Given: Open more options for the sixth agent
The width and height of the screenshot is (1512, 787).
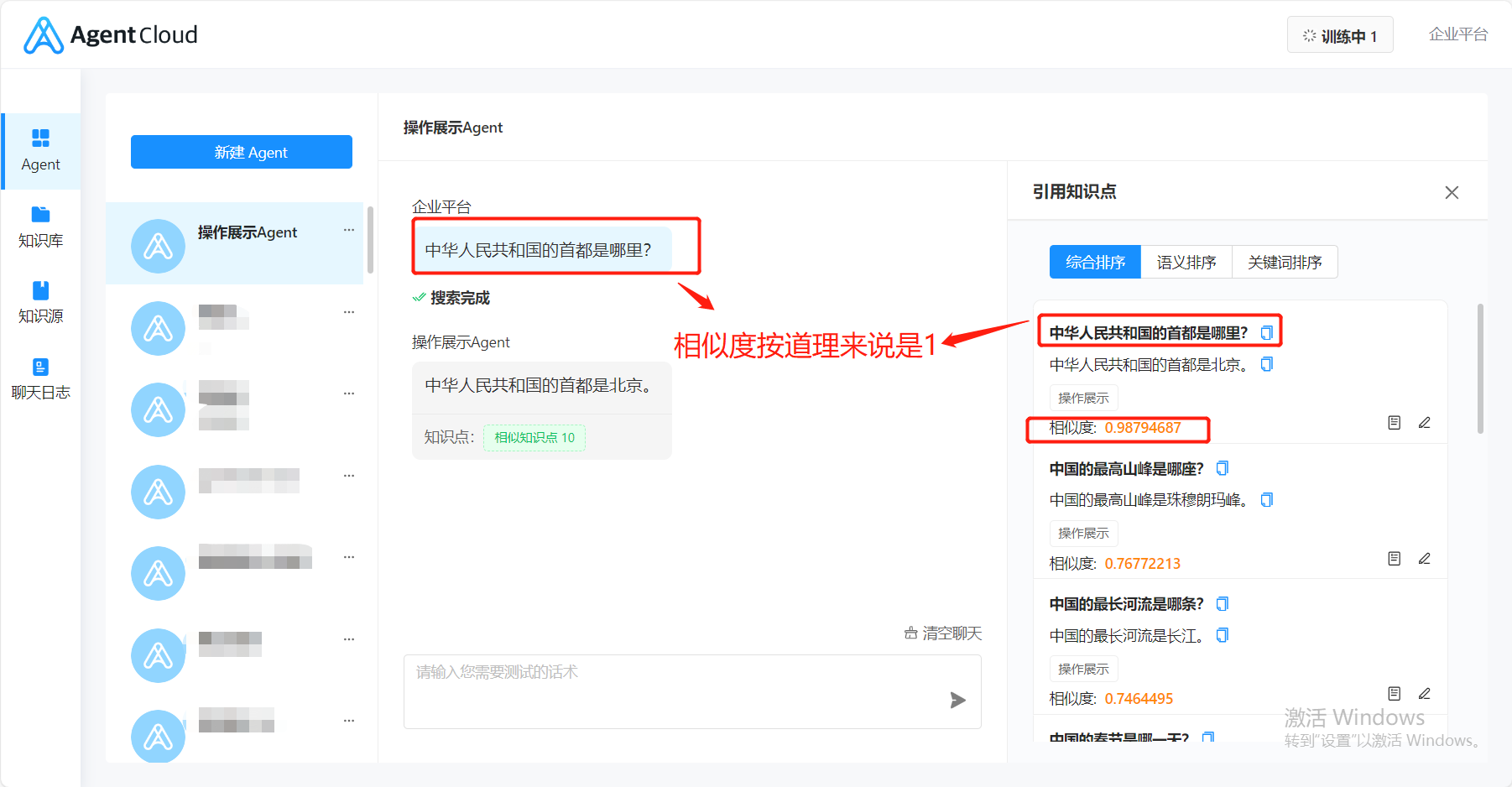Looking at the screenshot, I should [349, 639].
